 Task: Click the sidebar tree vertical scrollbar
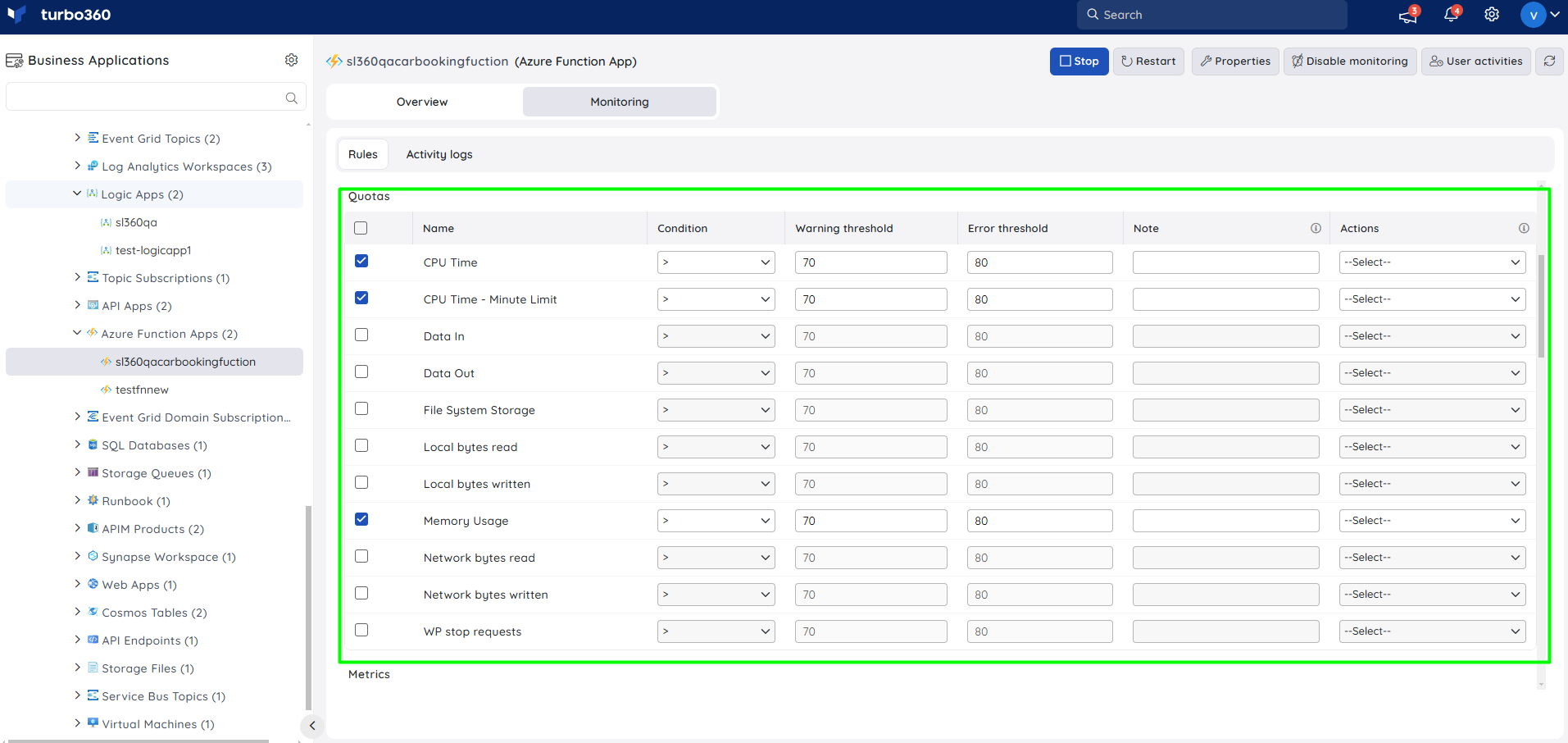308,607
